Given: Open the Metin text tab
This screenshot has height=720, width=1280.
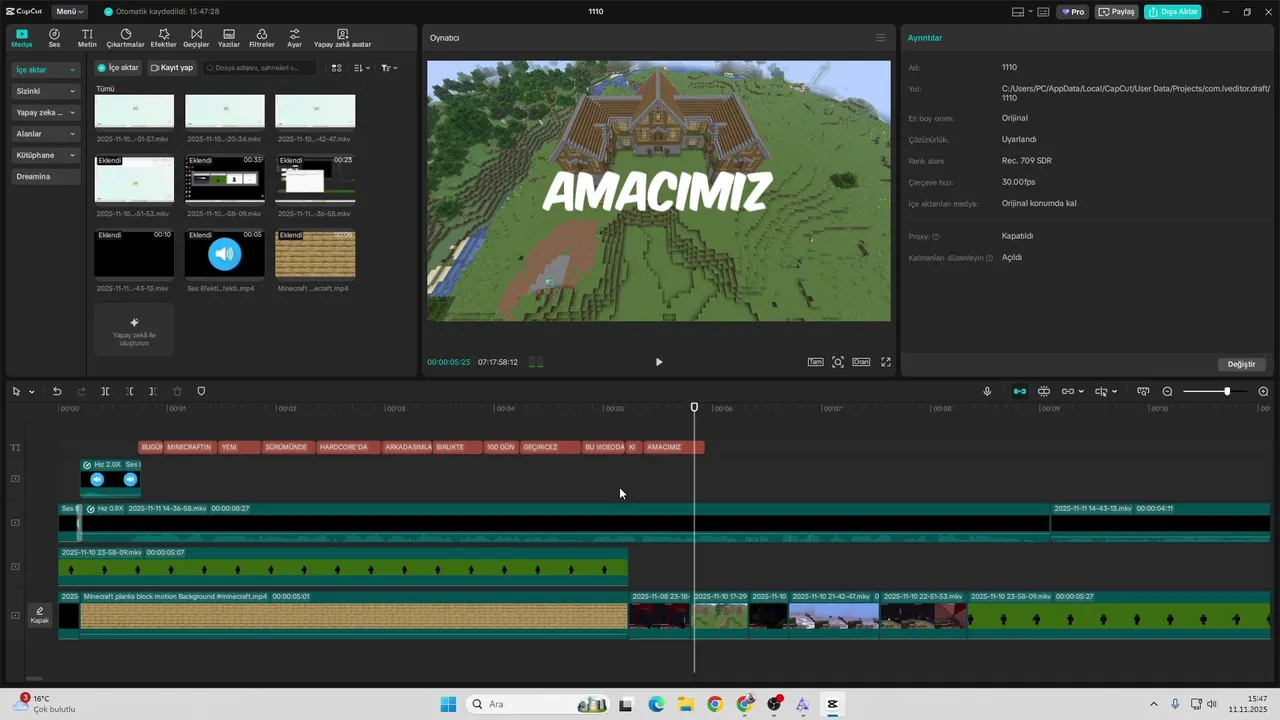Looking at the screenshot, I should (x=87, y=38).
